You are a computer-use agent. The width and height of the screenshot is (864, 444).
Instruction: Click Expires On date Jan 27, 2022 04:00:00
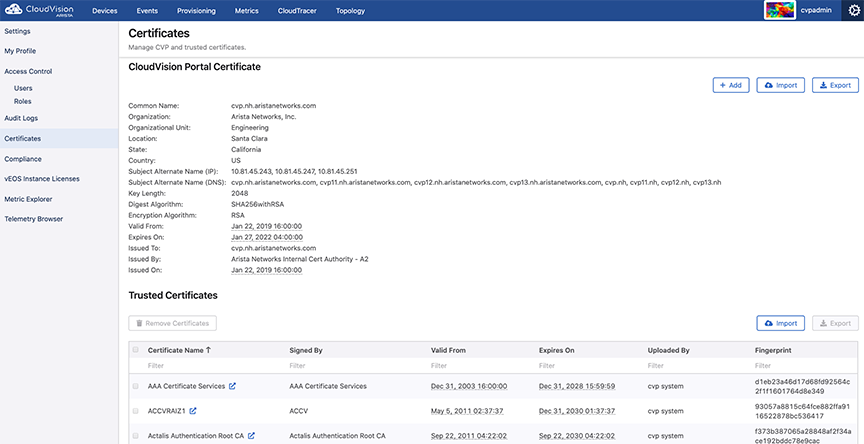coord(267,237)
